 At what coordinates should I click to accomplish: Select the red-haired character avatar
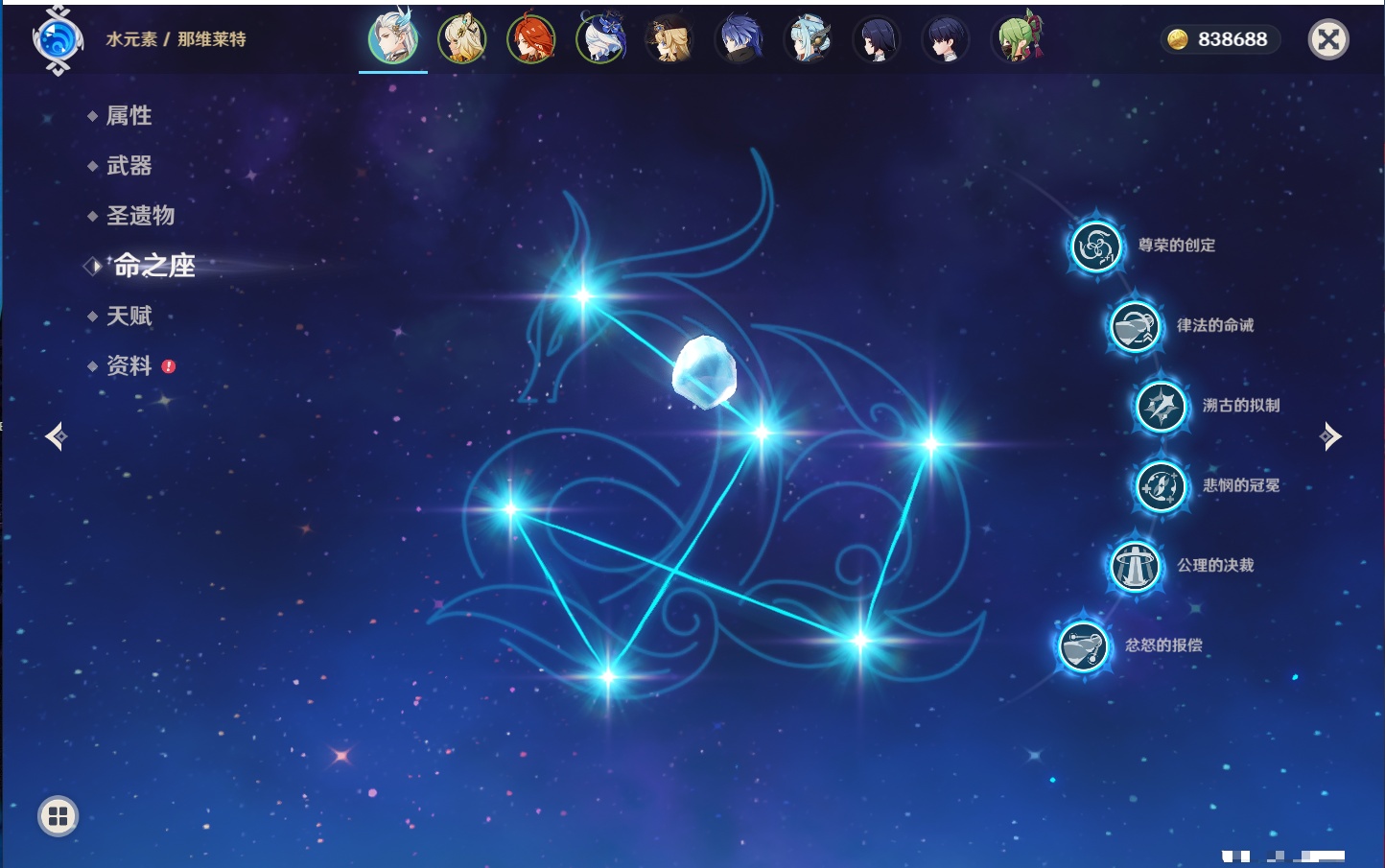point(531,39)
